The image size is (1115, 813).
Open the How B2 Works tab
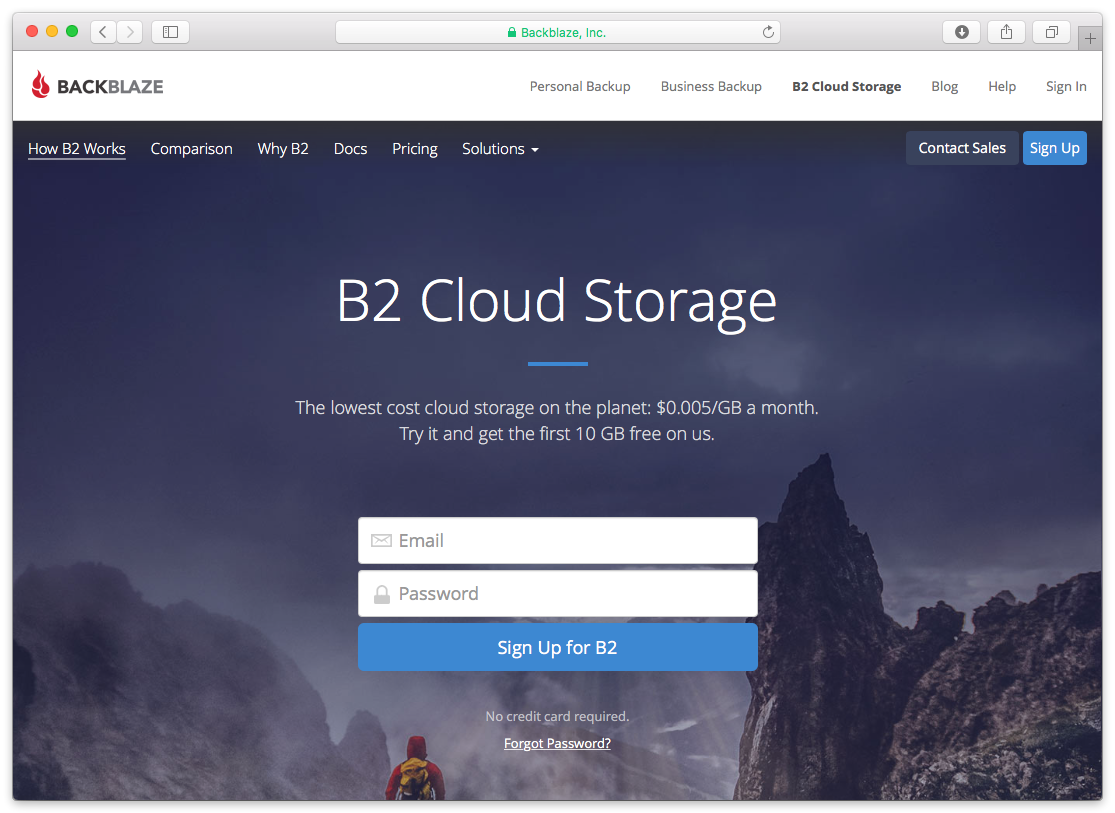(77, 149)
